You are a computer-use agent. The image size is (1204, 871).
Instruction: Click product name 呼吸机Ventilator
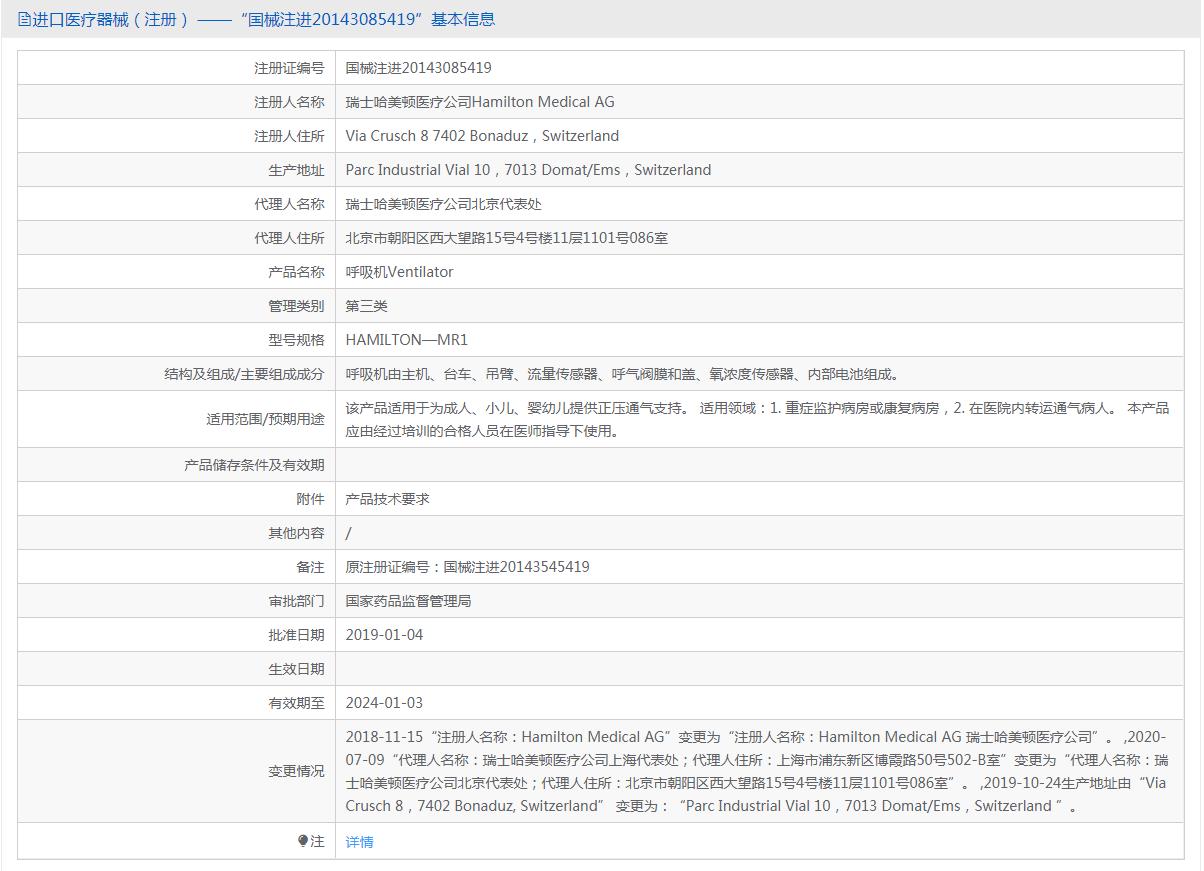[x=400, y=272]
